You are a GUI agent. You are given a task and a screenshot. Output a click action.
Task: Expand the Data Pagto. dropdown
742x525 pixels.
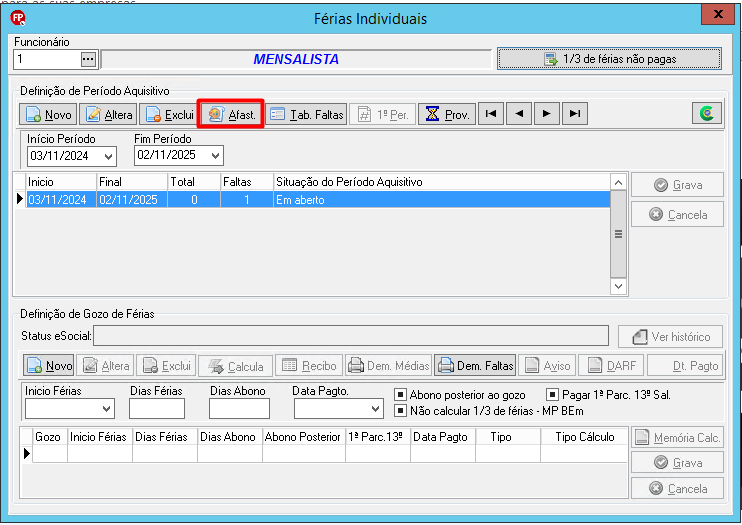376,409
